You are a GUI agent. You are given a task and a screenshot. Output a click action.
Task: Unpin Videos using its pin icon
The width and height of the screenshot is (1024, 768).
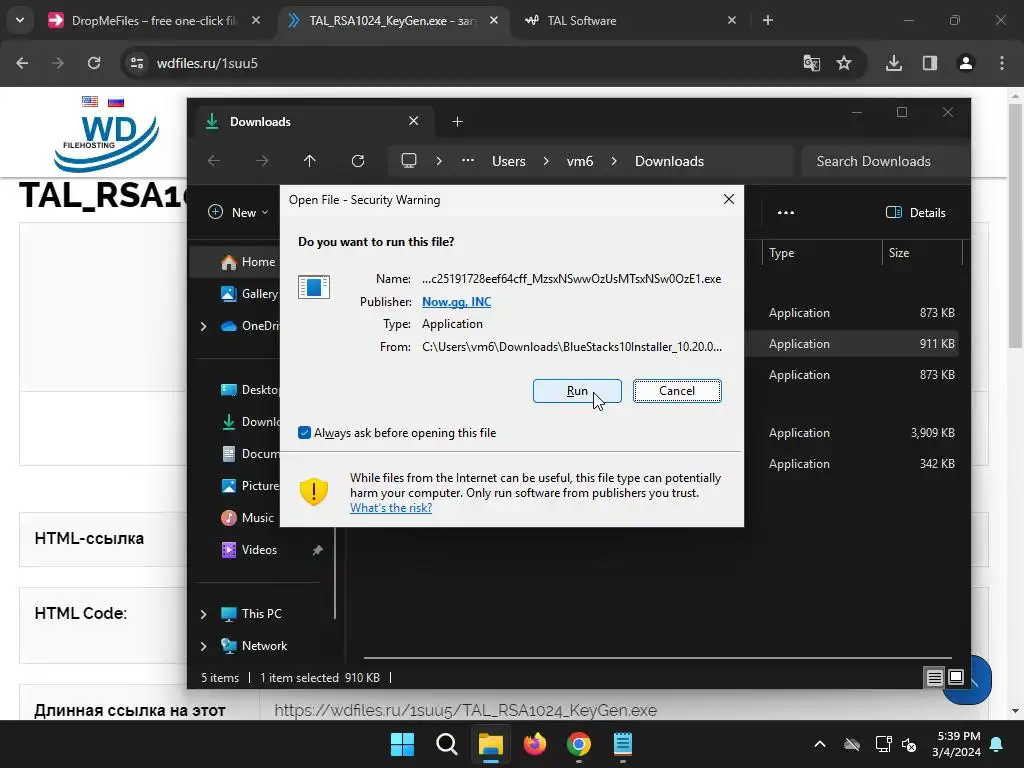[x=317, y=550]
